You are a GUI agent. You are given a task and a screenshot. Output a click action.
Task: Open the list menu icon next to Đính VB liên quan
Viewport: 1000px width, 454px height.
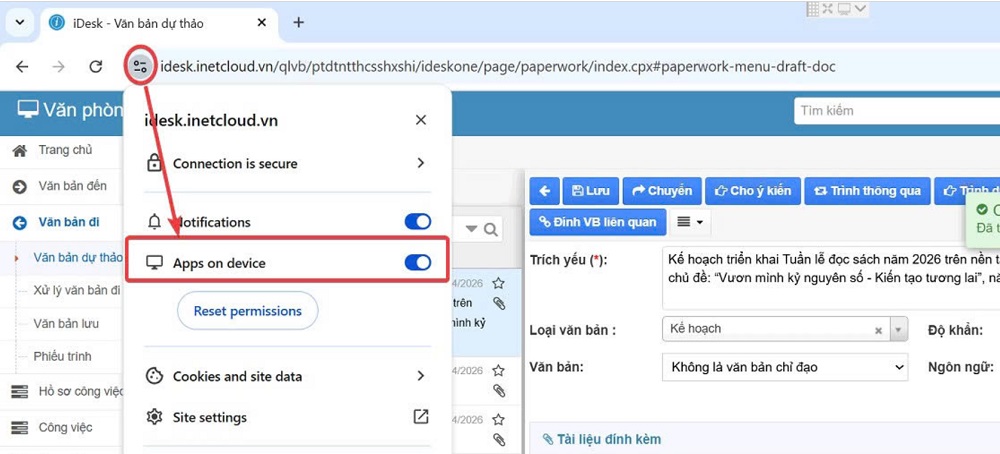(689, 221)
